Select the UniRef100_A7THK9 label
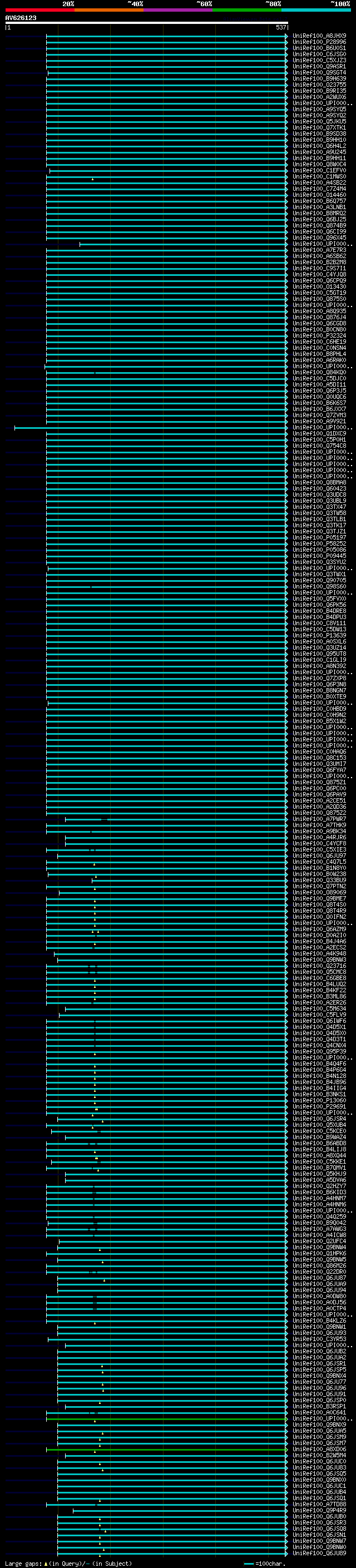The image size is (356, 1568). point(319,825)
